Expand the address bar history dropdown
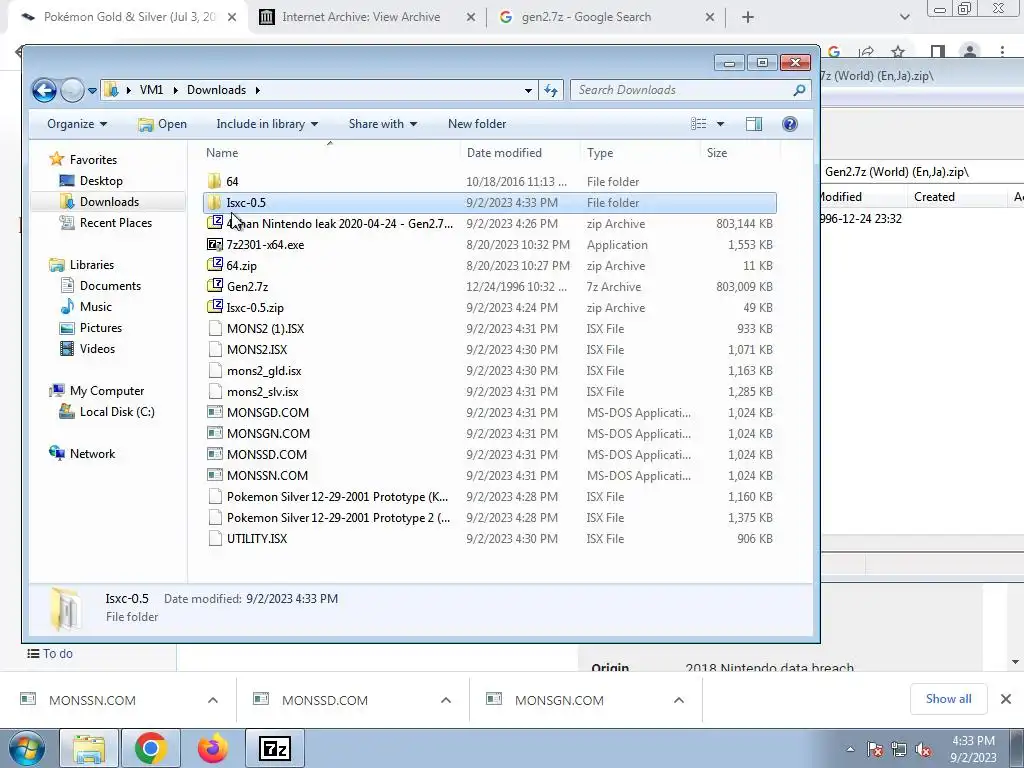 tap(528, 91)
